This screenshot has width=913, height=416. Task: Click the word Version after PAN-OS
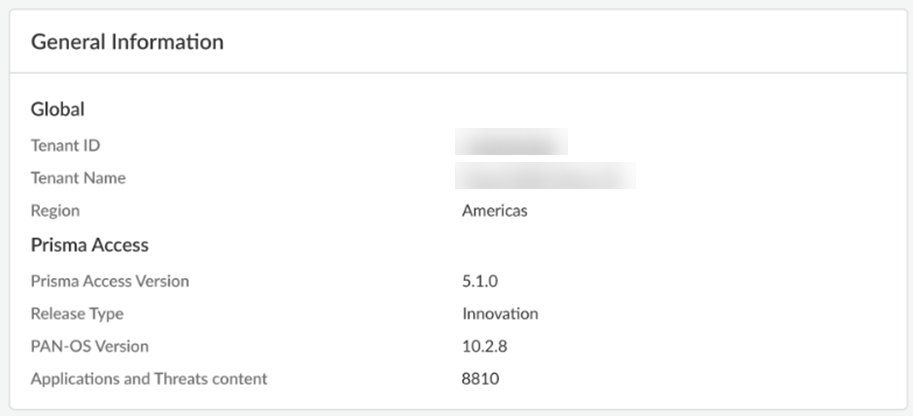point(122,346)
